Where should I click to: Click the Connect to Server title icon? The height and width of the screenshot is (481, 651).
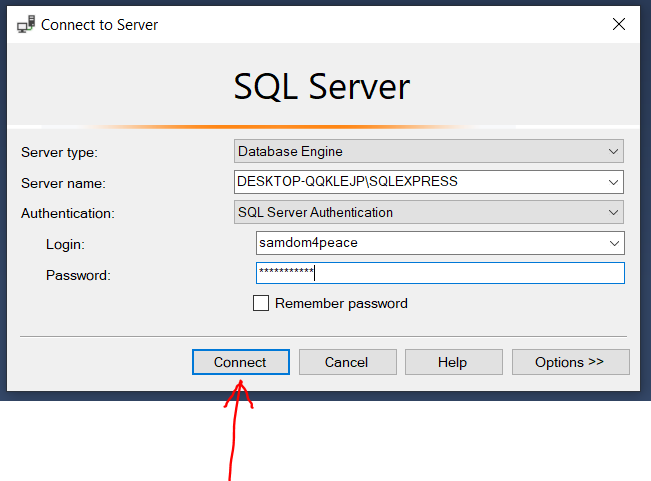26,25
